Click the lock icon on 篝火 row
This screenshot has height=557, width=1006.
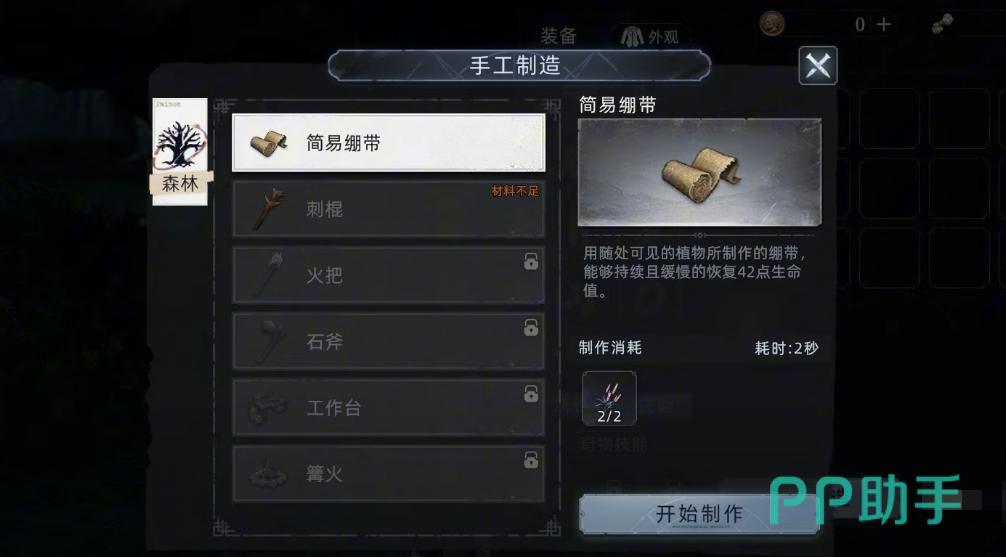pos(531,459)
